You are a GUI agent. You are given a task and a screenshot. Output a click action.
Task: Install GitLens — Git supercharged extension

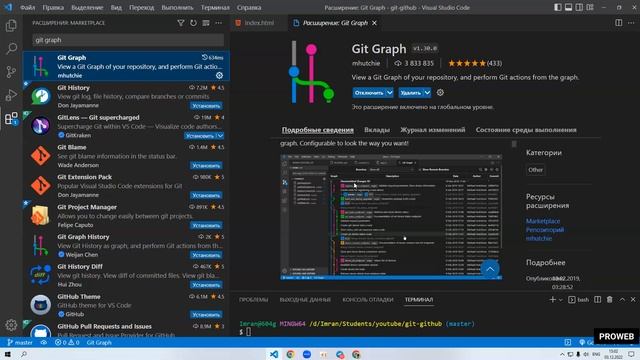click(199, 136)
